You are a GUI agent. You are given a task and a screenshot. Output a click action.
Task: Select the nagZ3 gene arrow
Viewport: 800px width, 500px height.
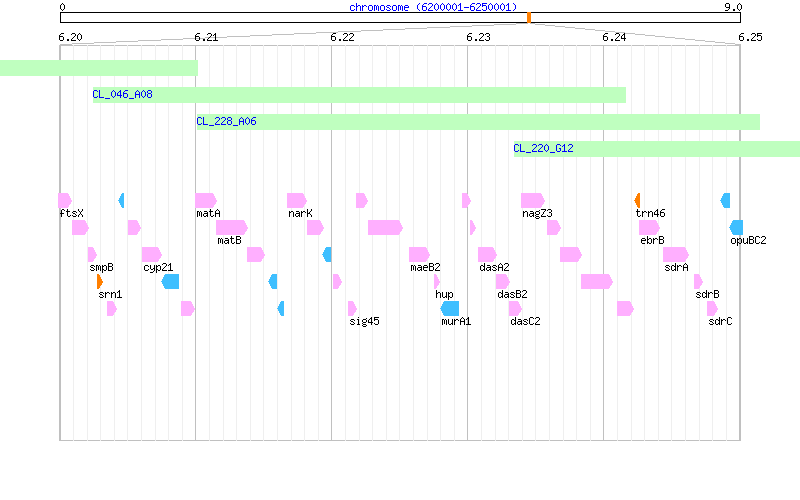pyautogui.click(x=533, y=201)
